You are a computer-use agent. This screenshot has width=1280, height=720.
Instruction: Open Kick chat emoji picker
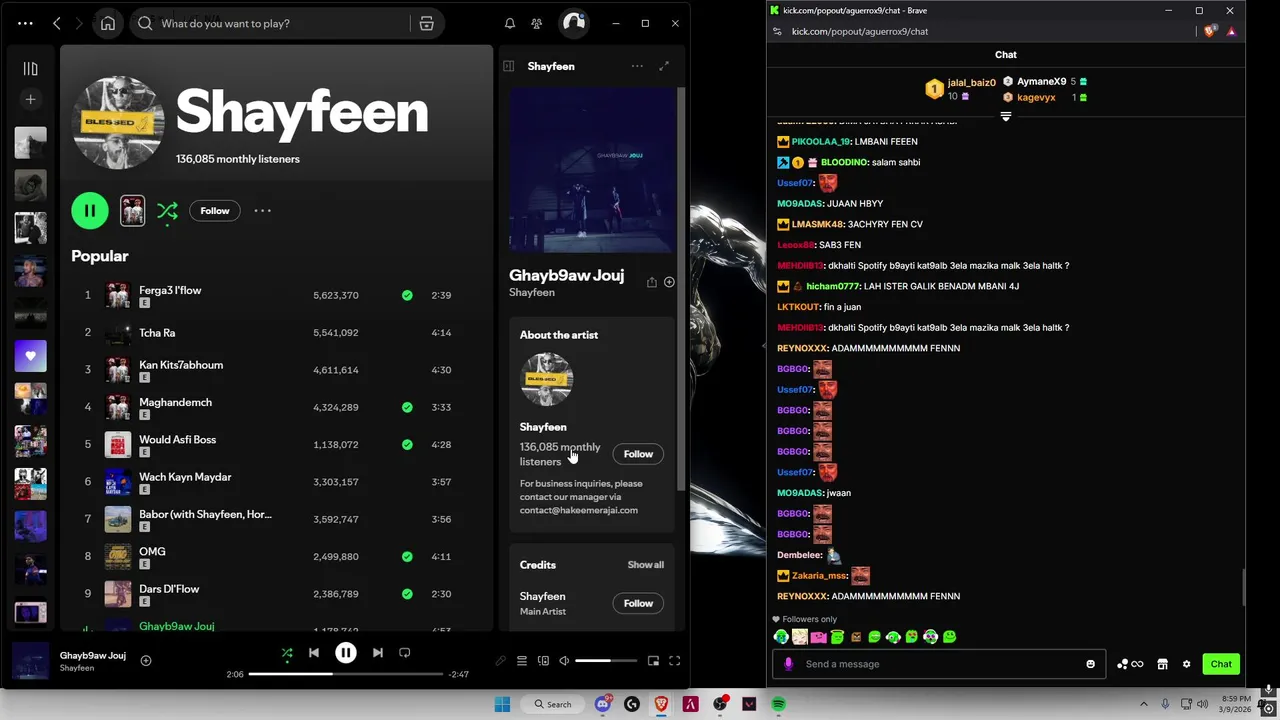pyautogui.click(x=1090, y=664)
